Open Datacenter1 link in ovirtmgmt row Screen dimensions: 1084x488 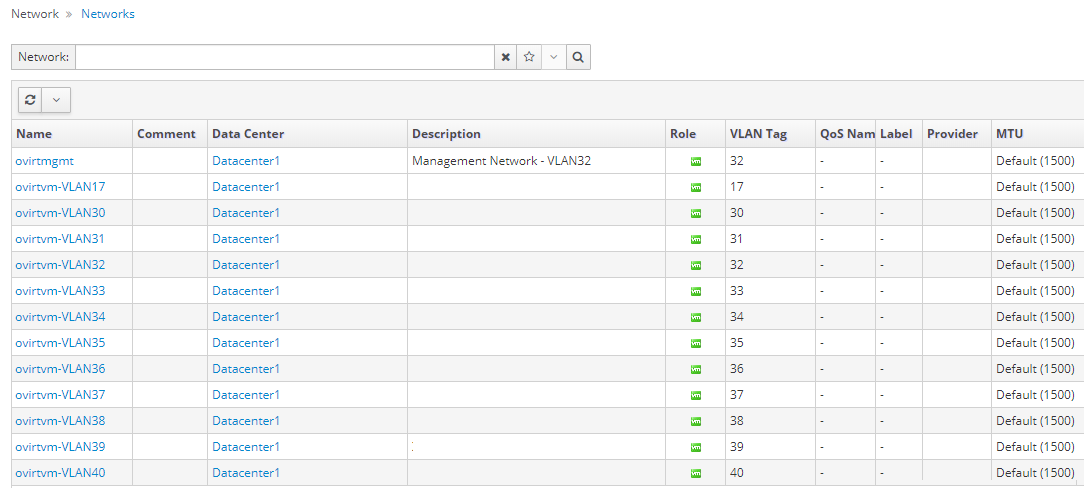246,160
